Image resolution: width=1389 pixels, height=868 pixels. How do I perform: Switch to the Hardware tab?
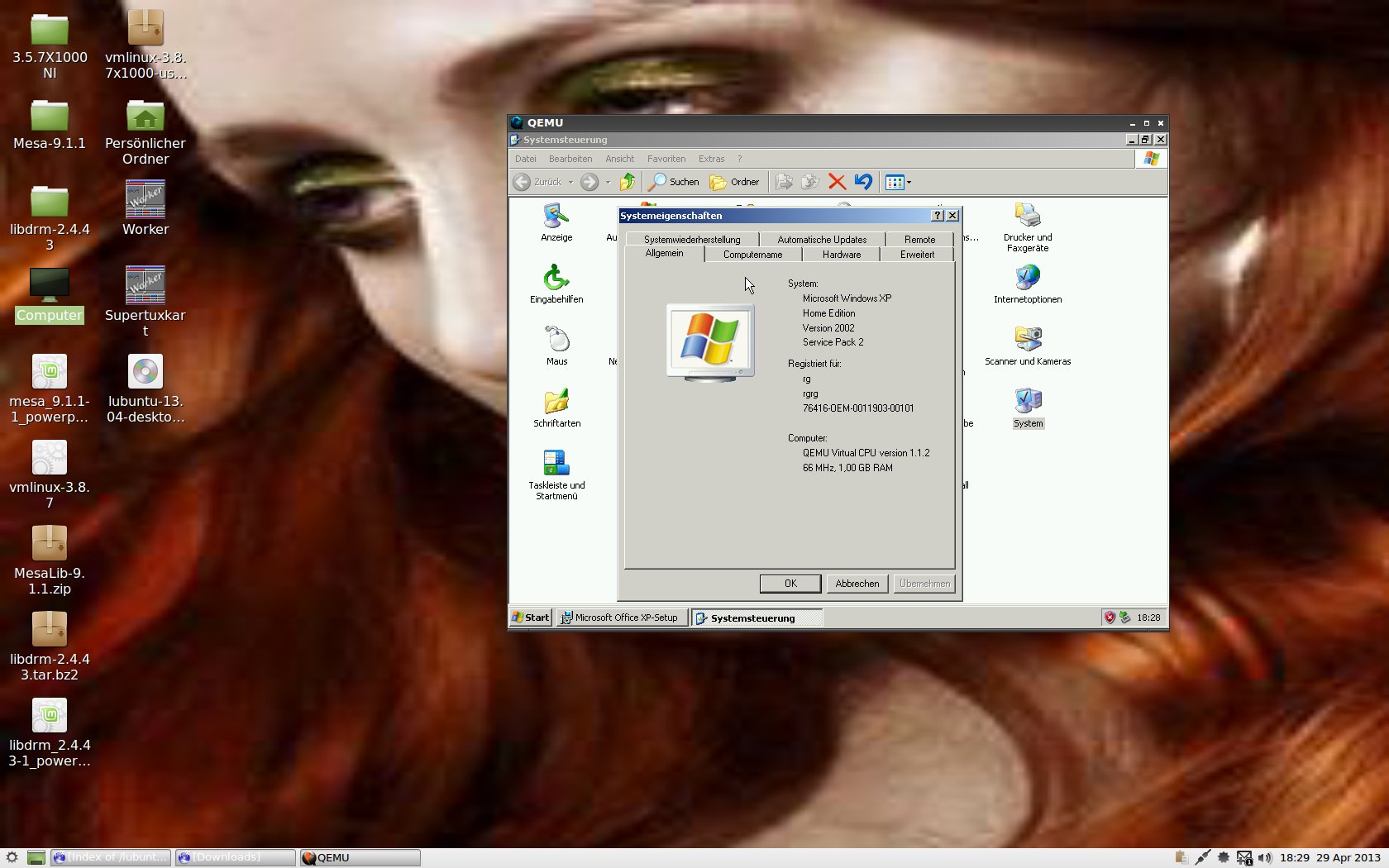point(841,255)
